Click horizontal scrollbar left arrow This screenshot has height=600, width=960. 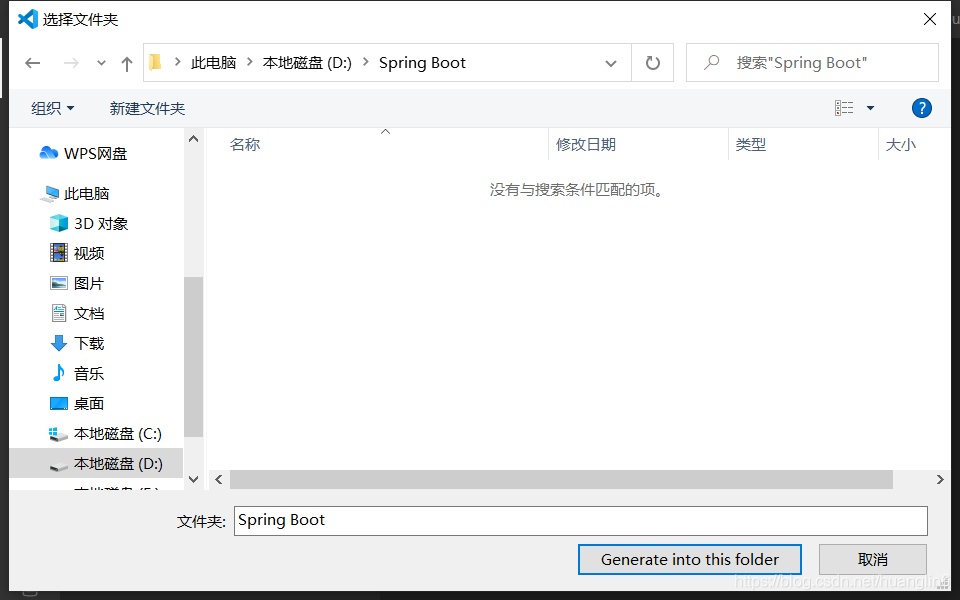[219, 479]
